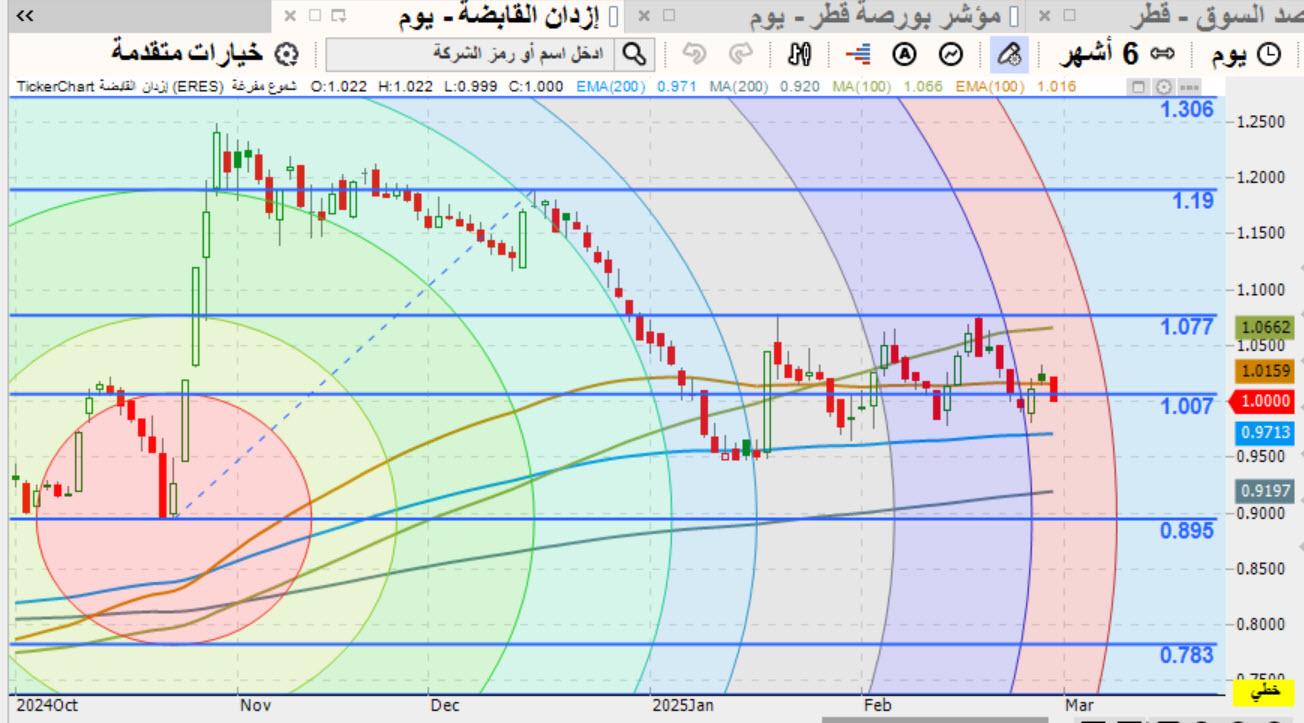
Task: Click the circled A annotation icon
Action: [904, 54]
